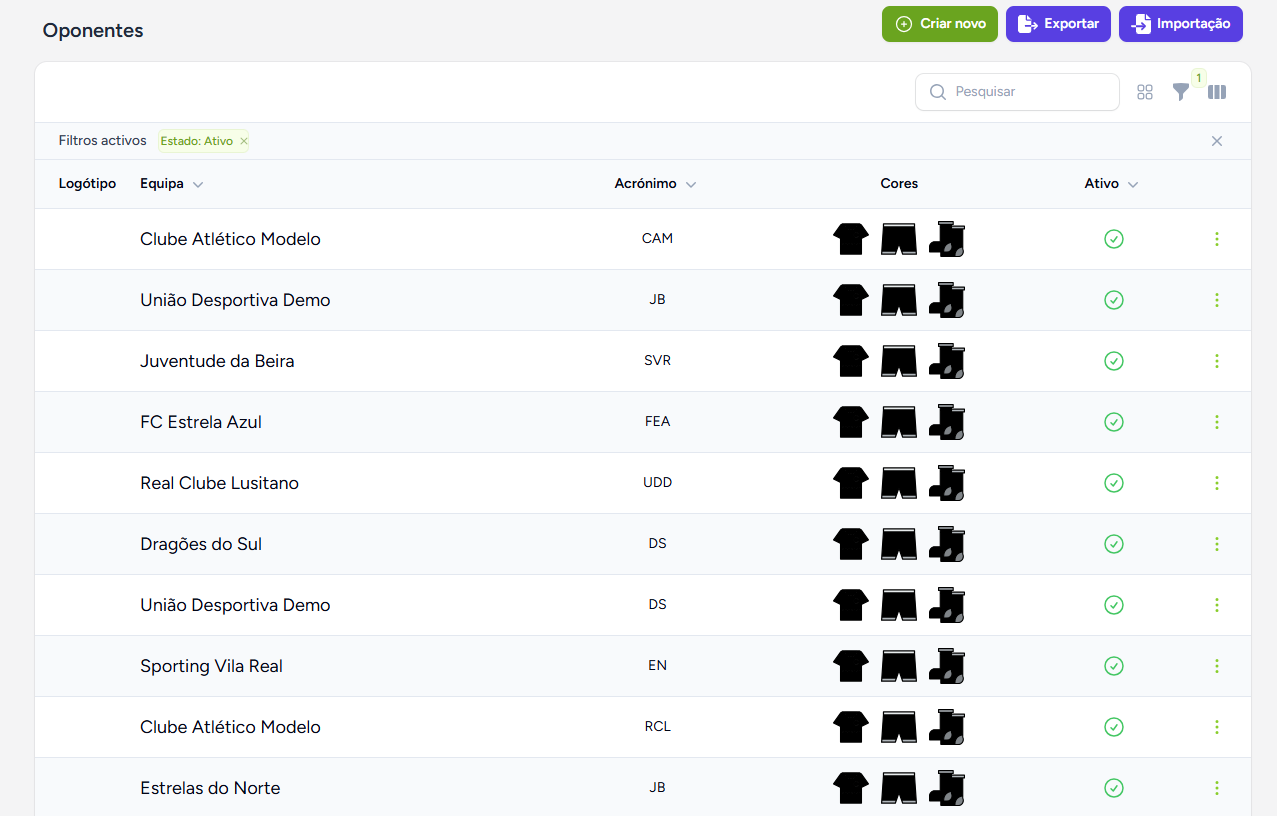Click the green Criar novo button
The width and height of the screenshot is (1277, 816).
pos(940,24)
